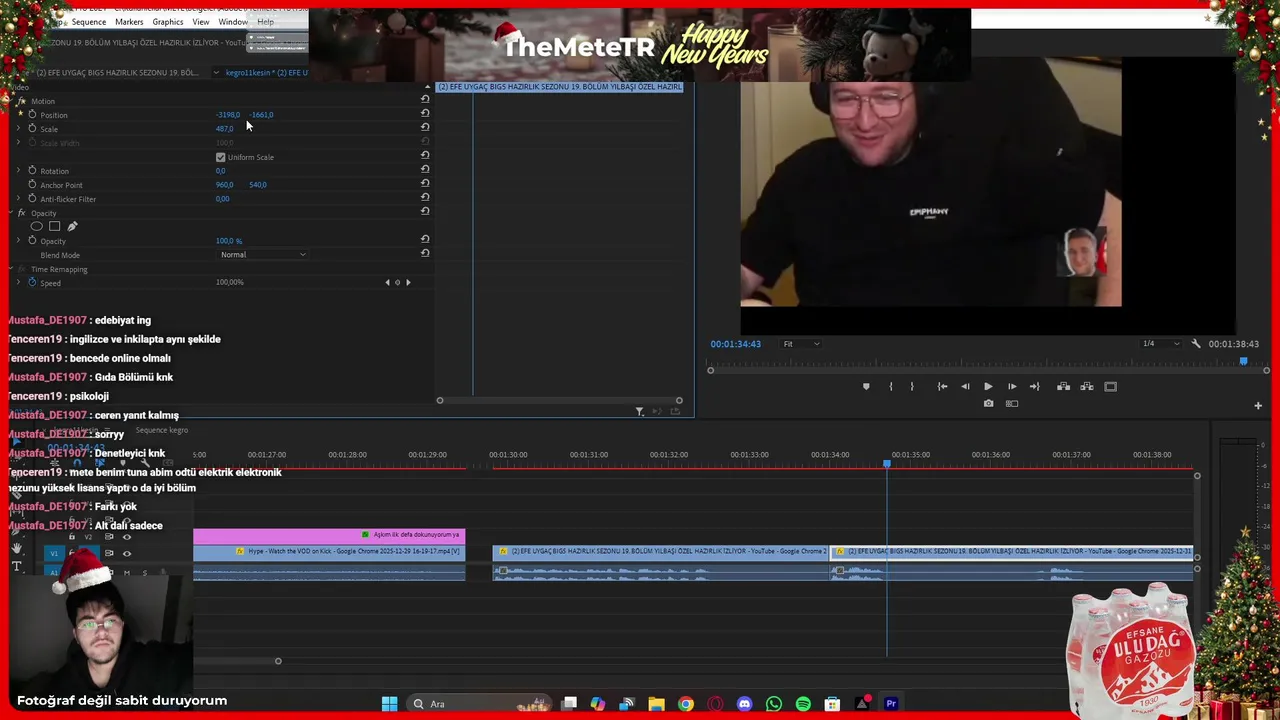Viewport: 1280px width, 720px height.
Task: Go to previous Speed keyframe
Action: [388, 282]
